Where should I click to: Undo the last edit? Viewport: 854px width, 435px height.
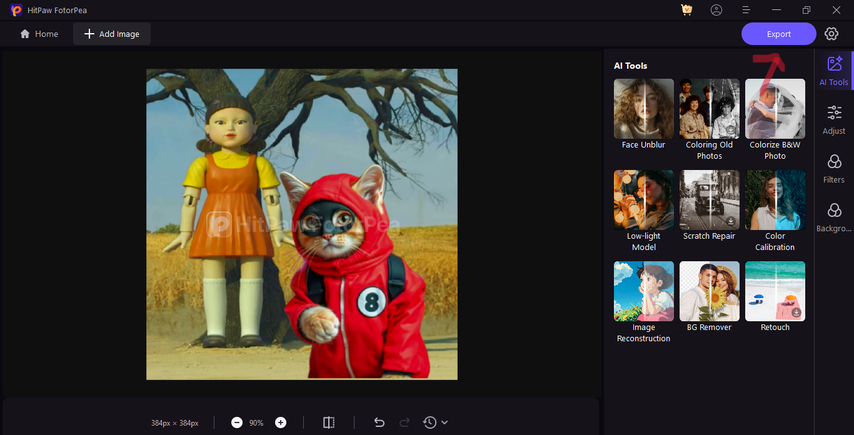pos(379,423)
